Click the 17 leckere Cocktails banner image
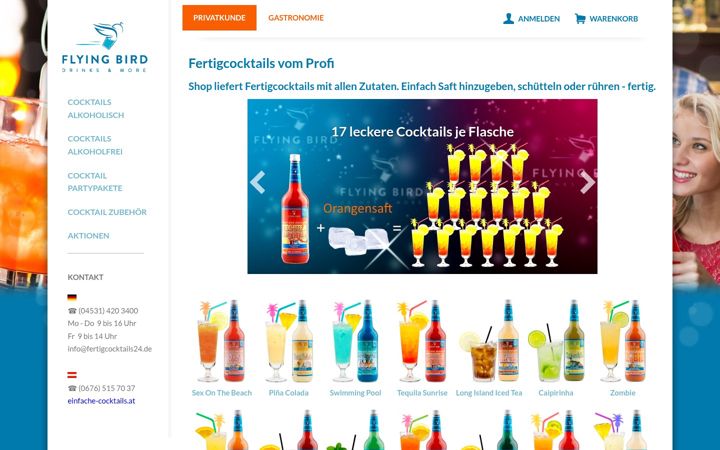 (422, 186)
